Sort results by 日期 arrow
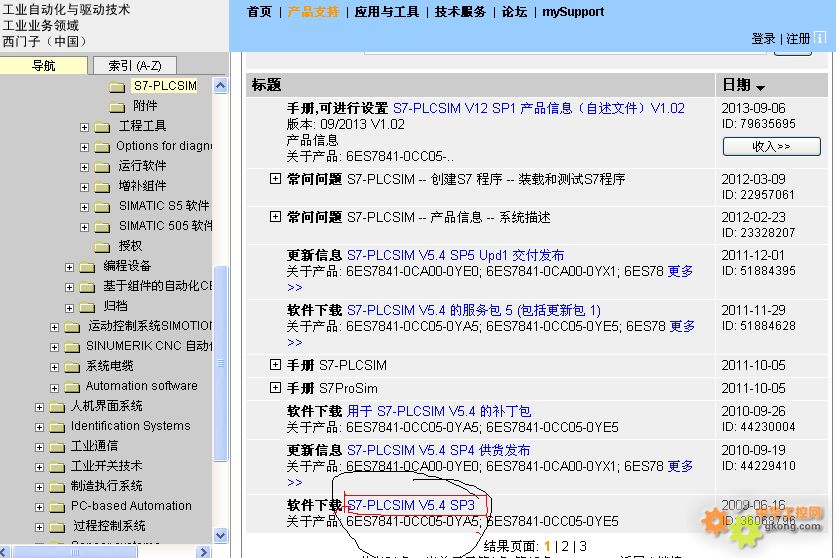836x558 pixels. pyautogui.click(x=761, y=87)
